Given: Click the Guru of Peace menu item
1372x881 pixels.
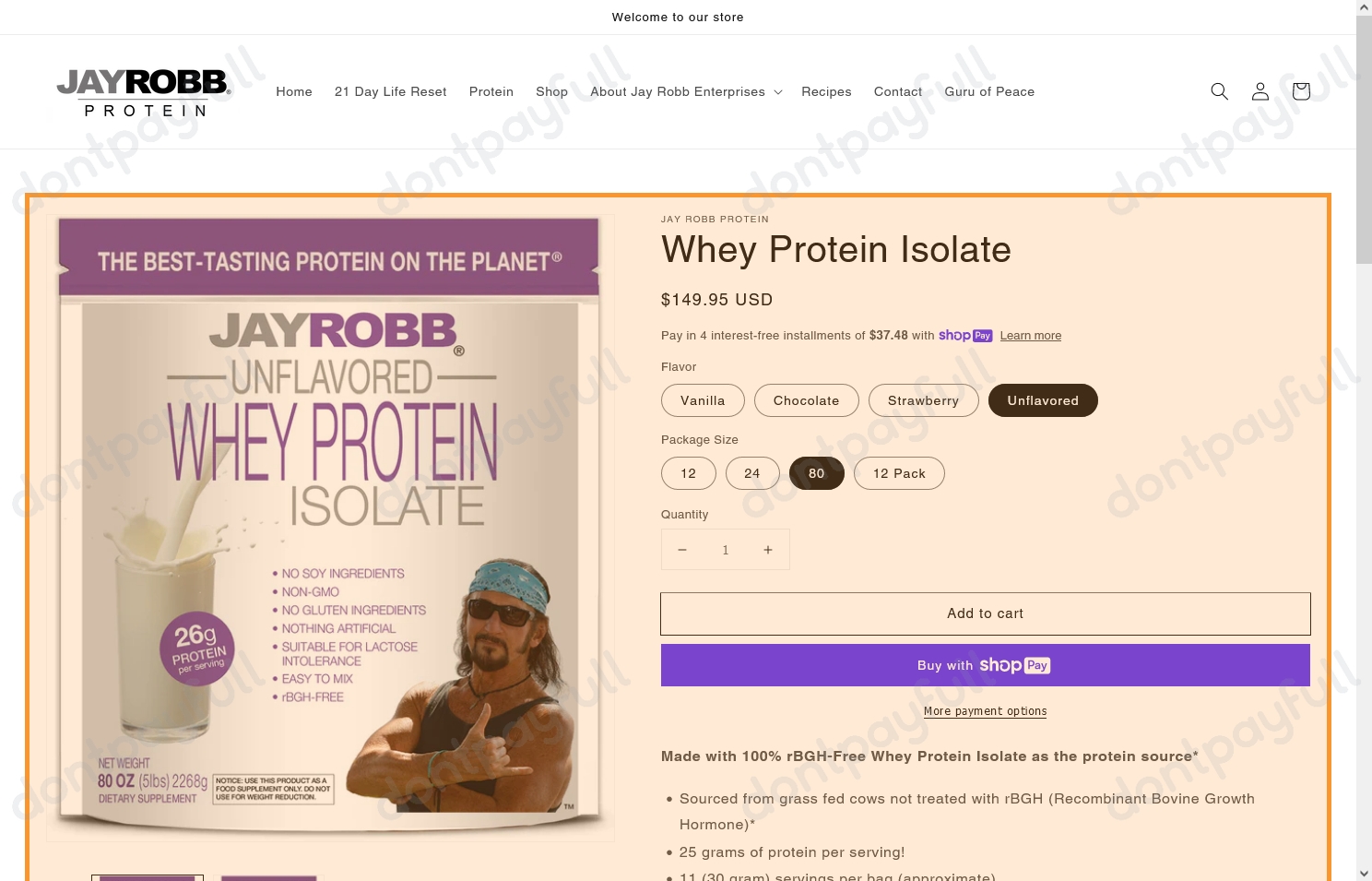Looking at the screenshot, I should 989,91.
